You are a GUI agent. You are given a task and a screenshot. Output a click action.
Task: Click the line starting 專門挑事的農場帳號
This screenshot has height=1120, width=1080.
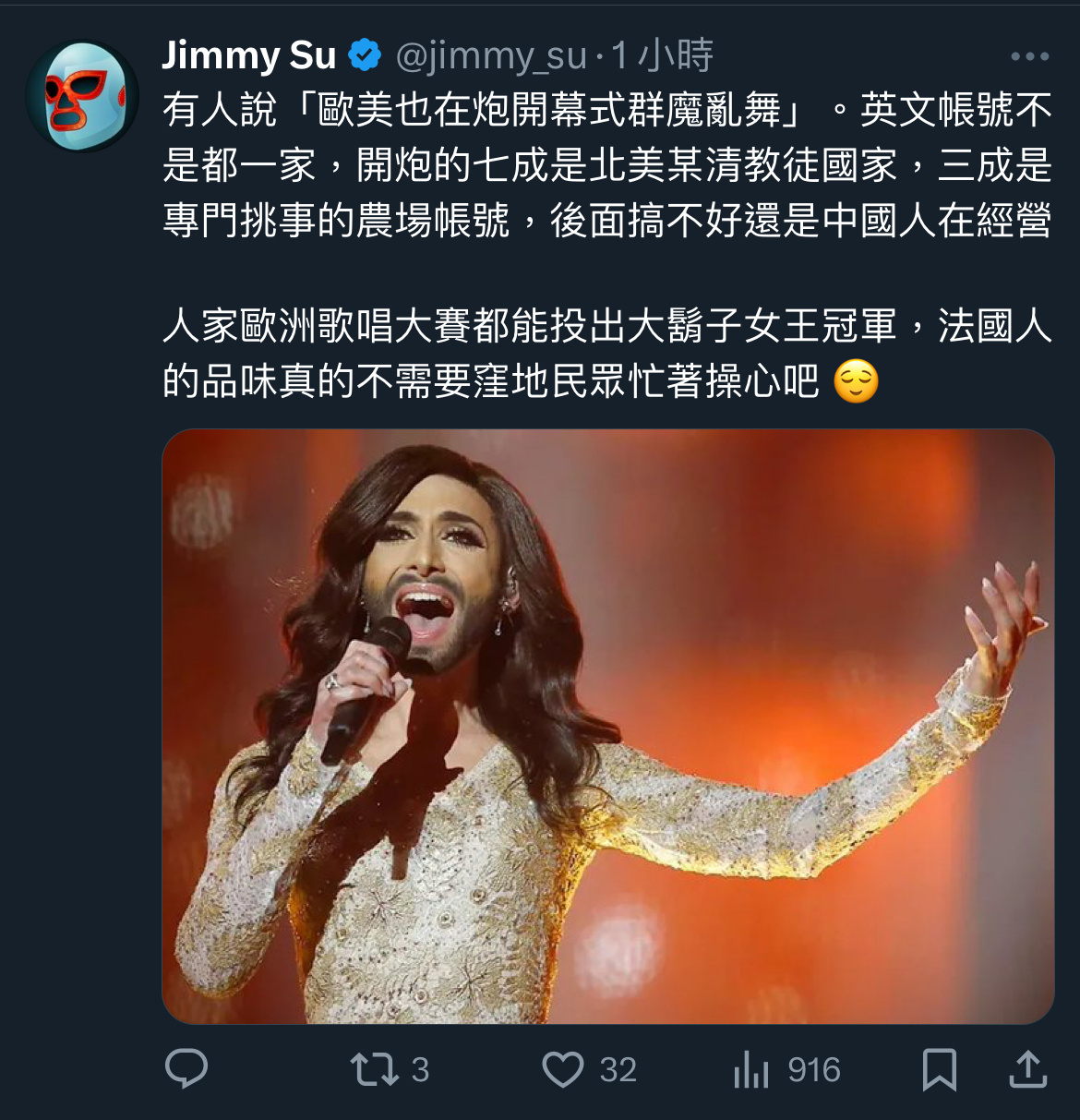[x=607, y=222]
